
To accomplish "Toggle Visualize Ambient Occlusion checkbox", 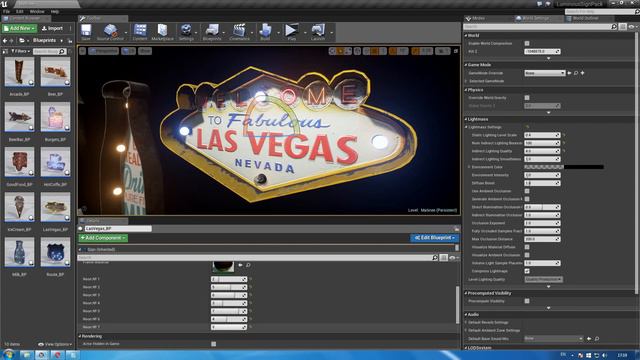I will 527,255.
